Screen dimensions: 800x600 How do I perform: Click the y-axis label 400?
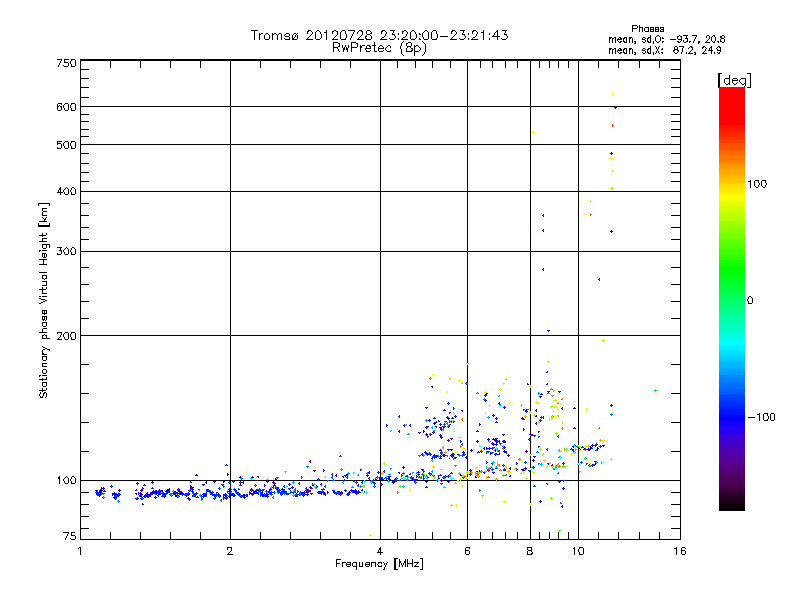pos(66,191)
